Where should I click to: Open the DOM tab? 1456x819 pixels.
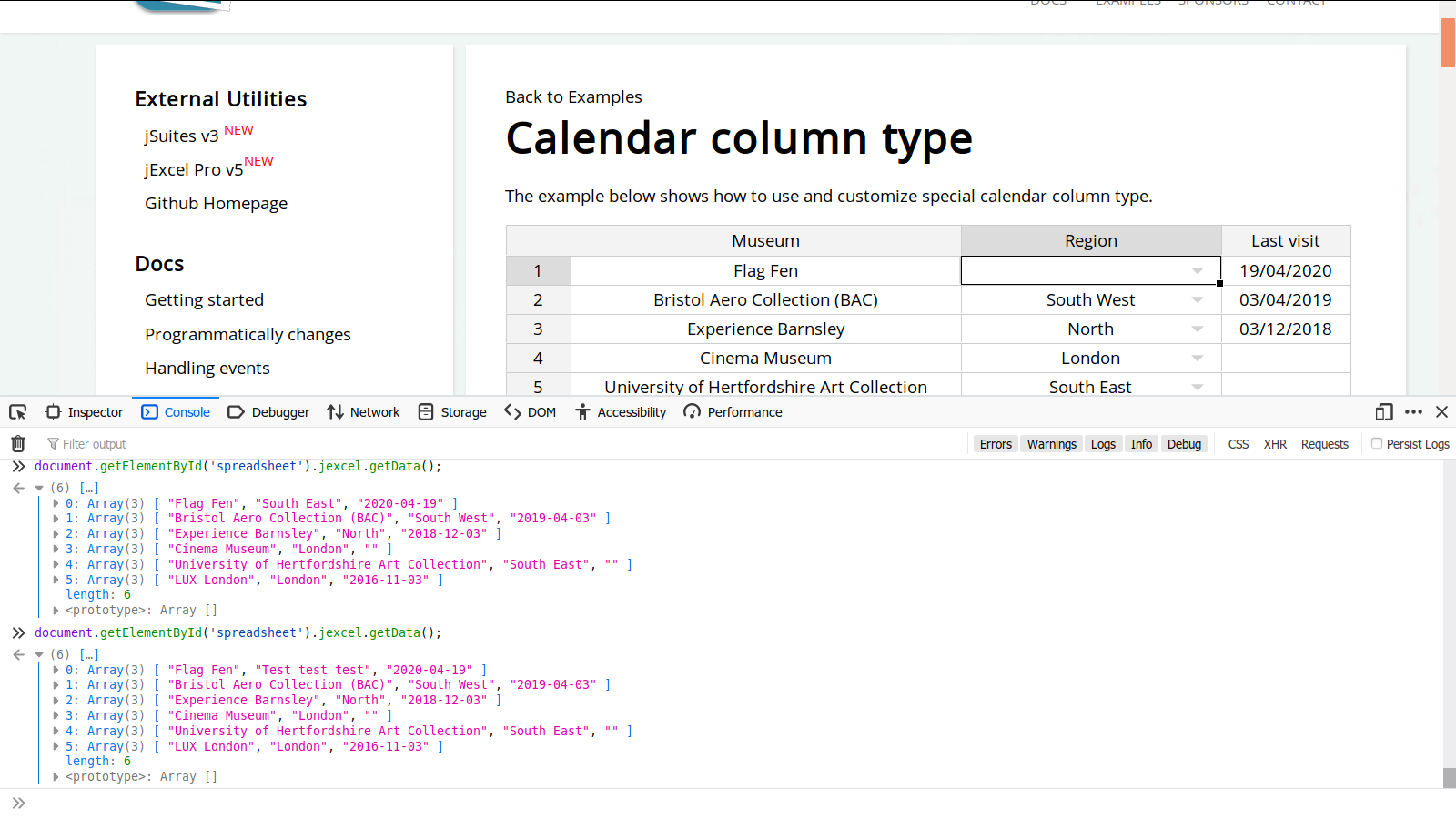click(x=530, y=412)
